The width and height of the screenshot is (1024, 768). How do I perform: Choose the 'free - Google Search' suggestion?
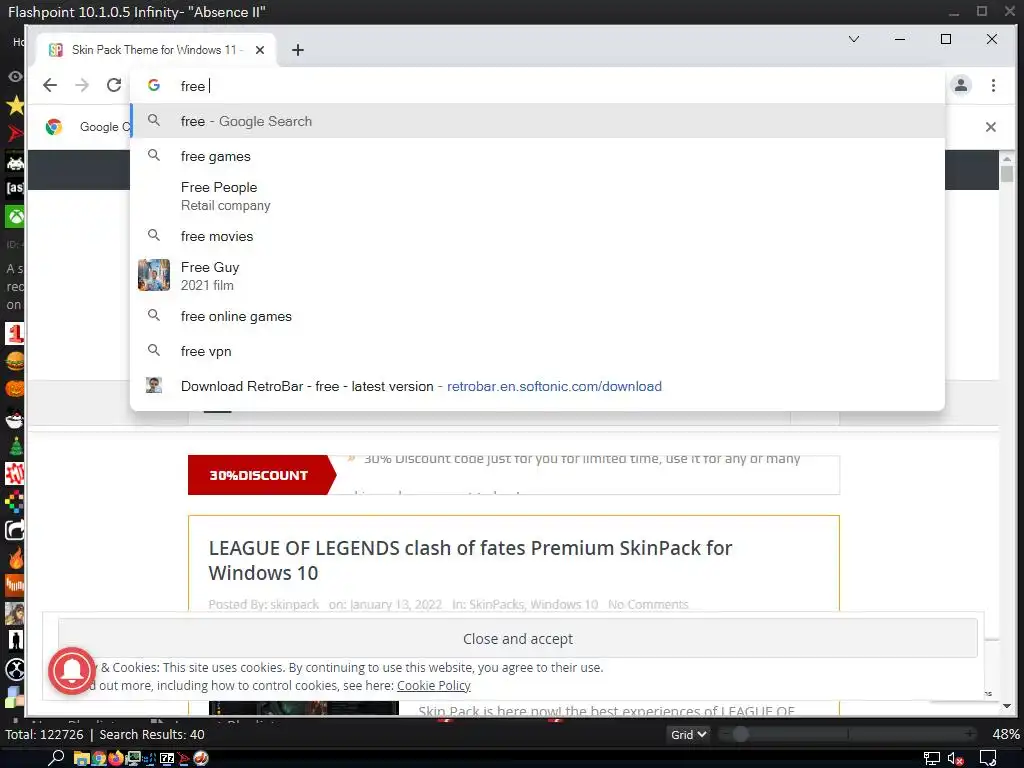(537, 121)
